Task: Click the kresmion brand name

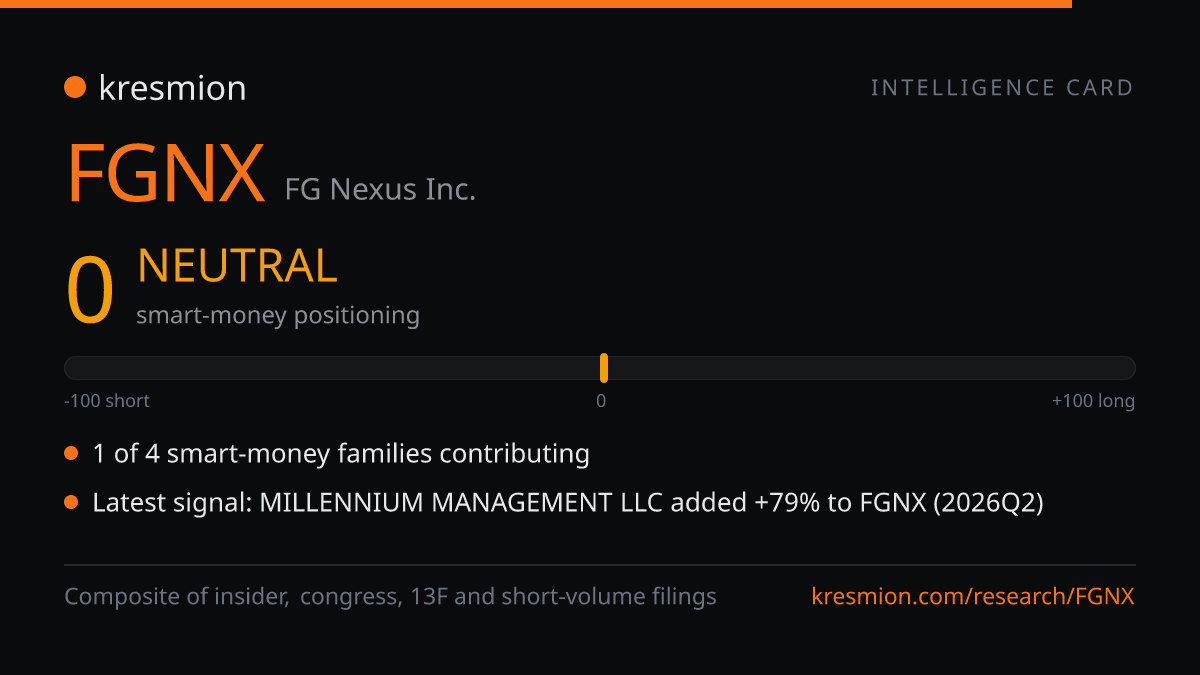Action: (172, 88)
